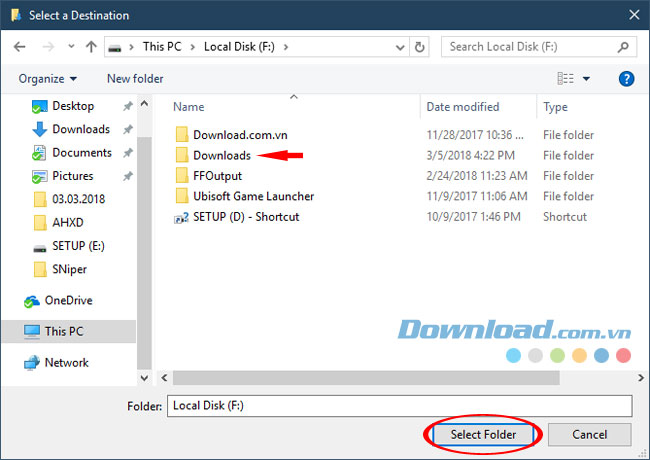Open Help with the question mark
Viewport: 650px width, 460px height.
[626, 79]
